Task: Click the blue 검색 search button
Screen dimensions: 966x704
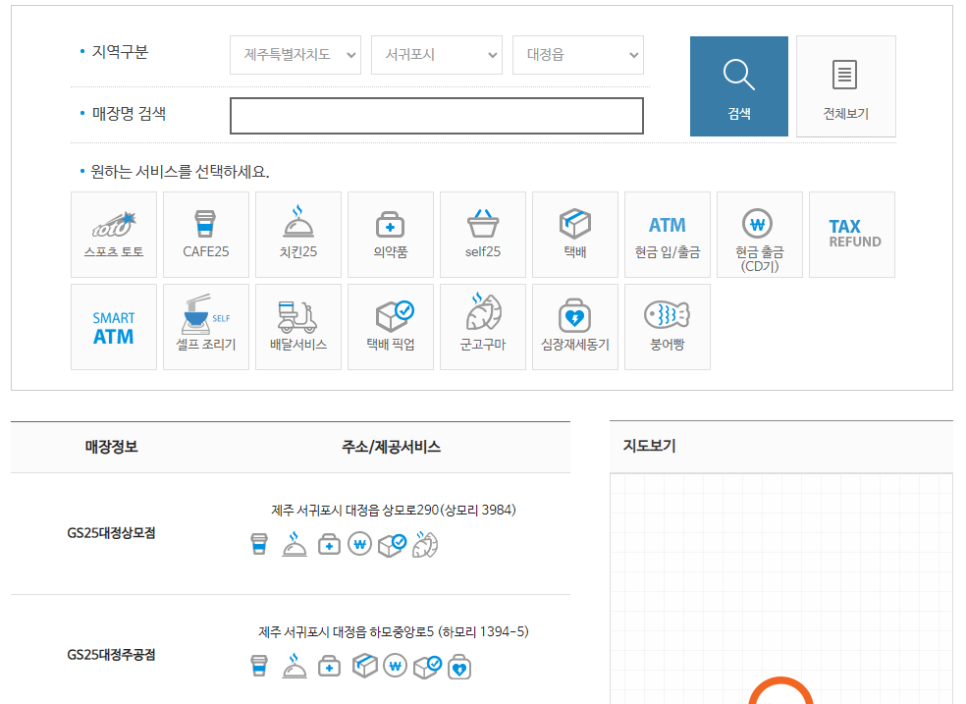Action: click(739, 86)
